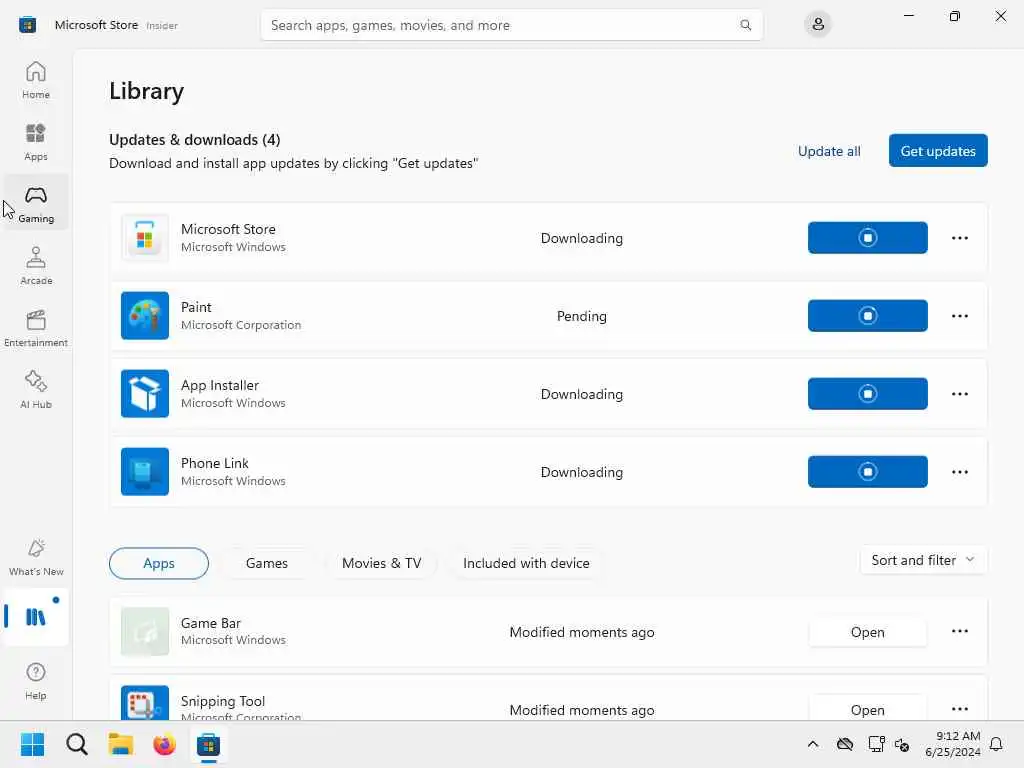Image resolution: width=1024 pixels, height=768 pixels.
Task: Open the AI Hub section
Action: pos(36,390)
